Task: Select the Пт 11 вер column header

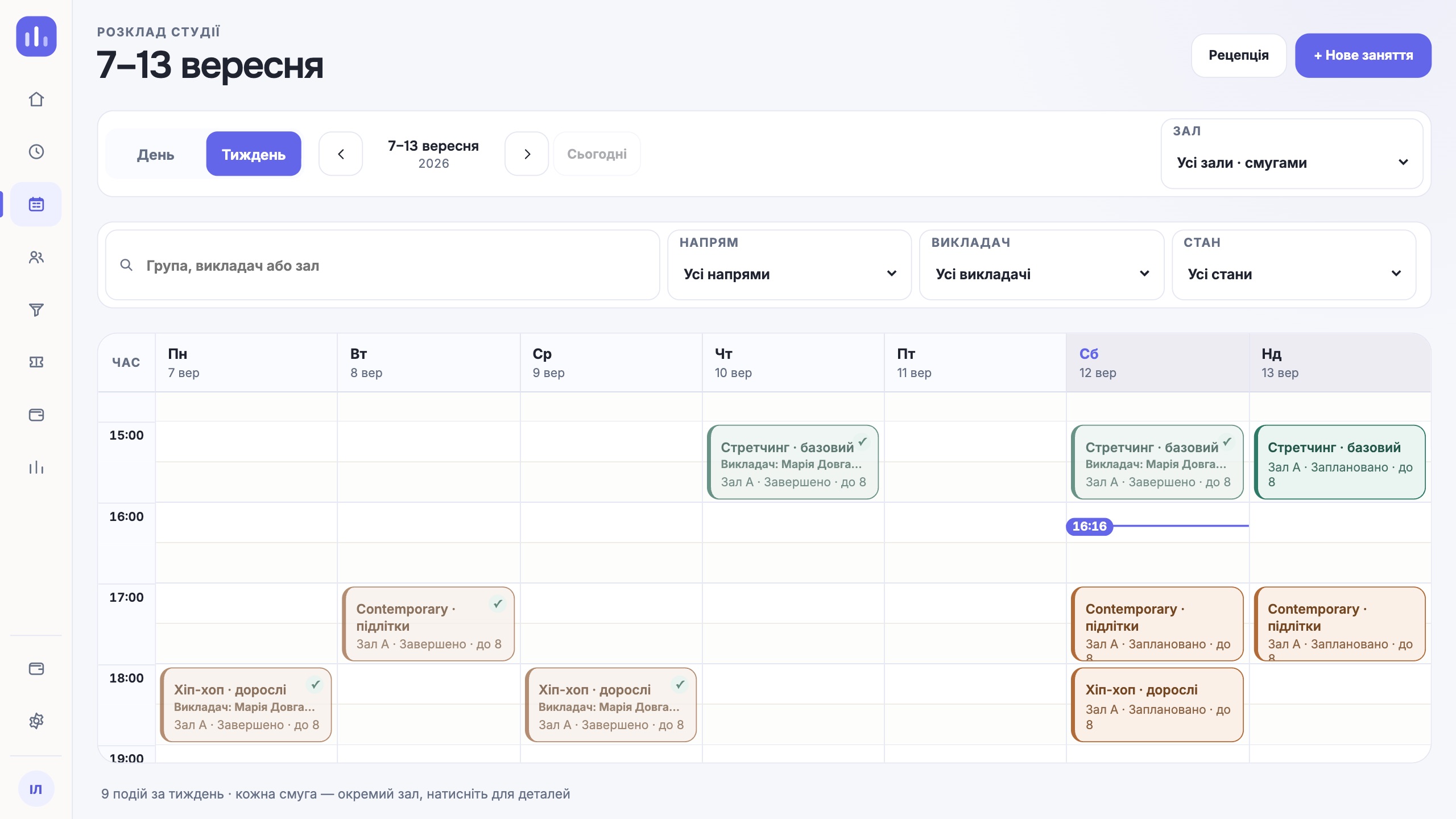Action: [x=975, y=363]
